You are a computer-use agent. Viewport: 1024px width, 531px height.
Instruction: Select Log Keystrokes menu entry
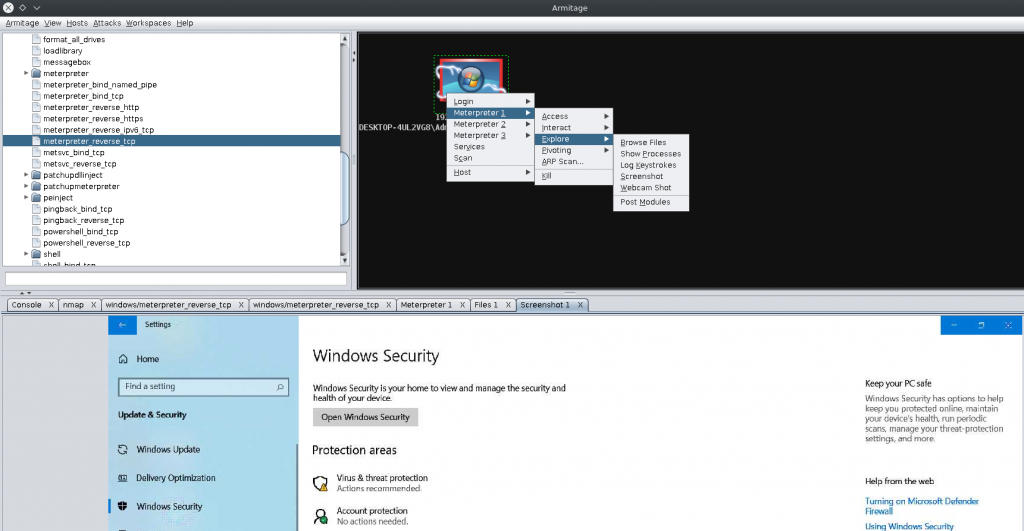point(650,165)
